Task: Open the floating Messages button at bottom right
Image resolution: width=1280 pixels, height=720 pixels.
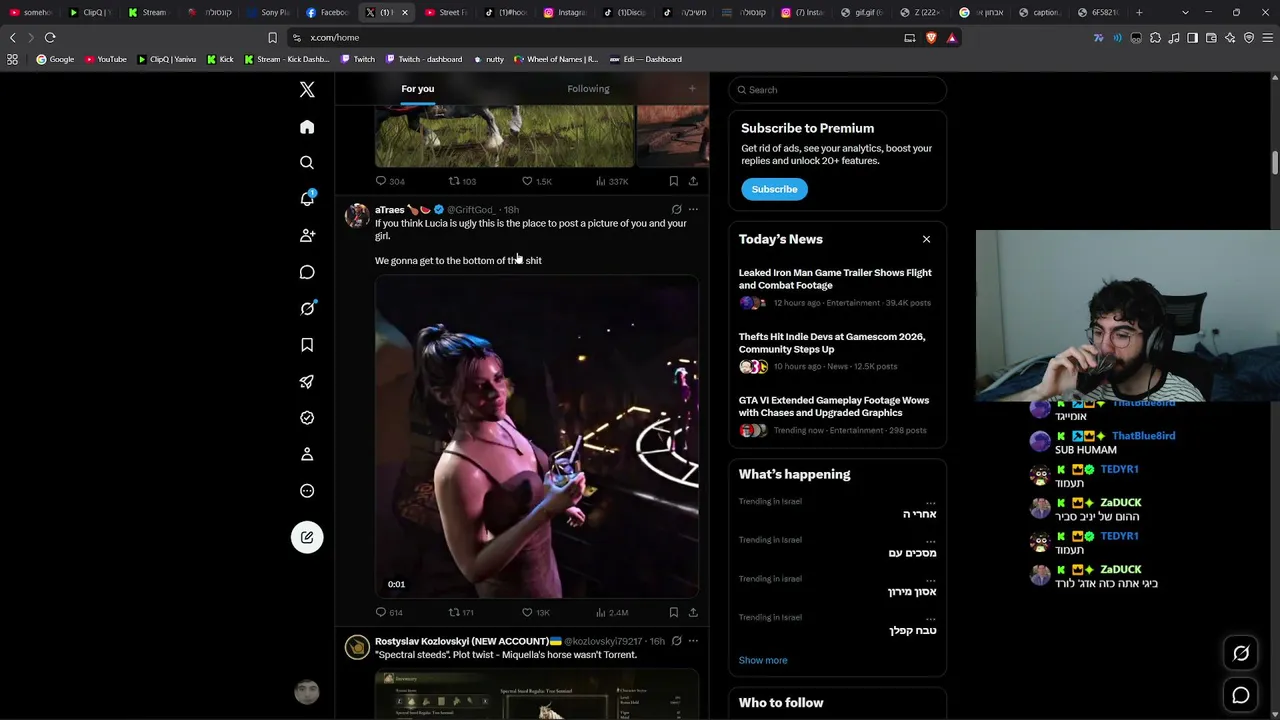Action: click(x=1241, y=695)
